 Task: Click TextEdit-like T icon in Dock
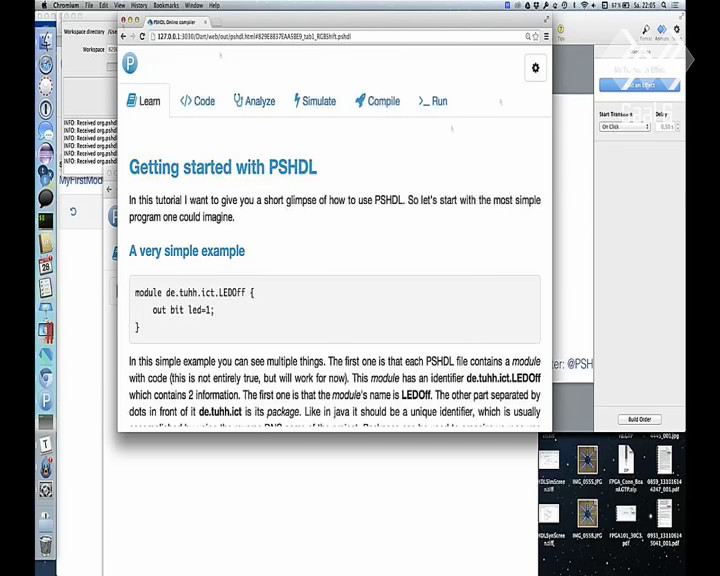click(45, 444)
